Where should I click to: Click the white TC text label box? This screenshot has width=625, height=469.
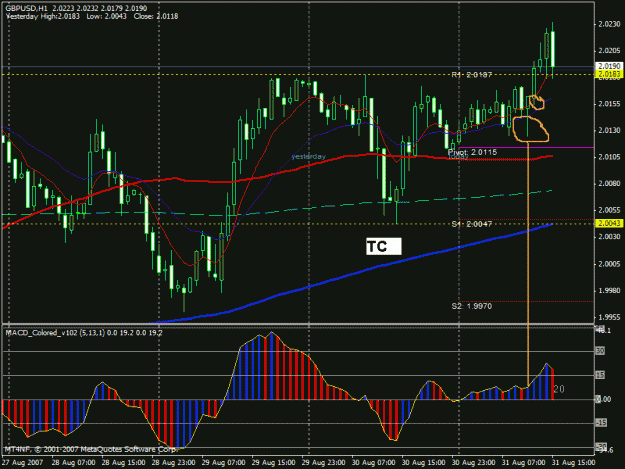coord(383,246)
